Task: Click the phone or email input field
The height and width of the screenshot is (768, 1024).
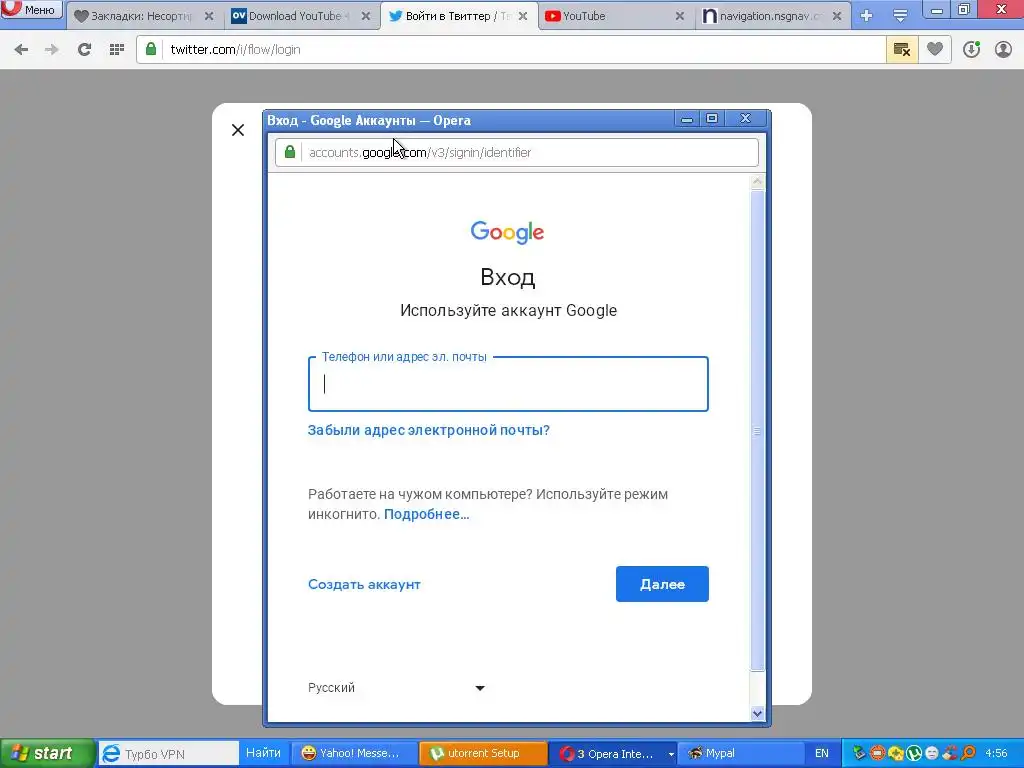Action: coord(508,384)
